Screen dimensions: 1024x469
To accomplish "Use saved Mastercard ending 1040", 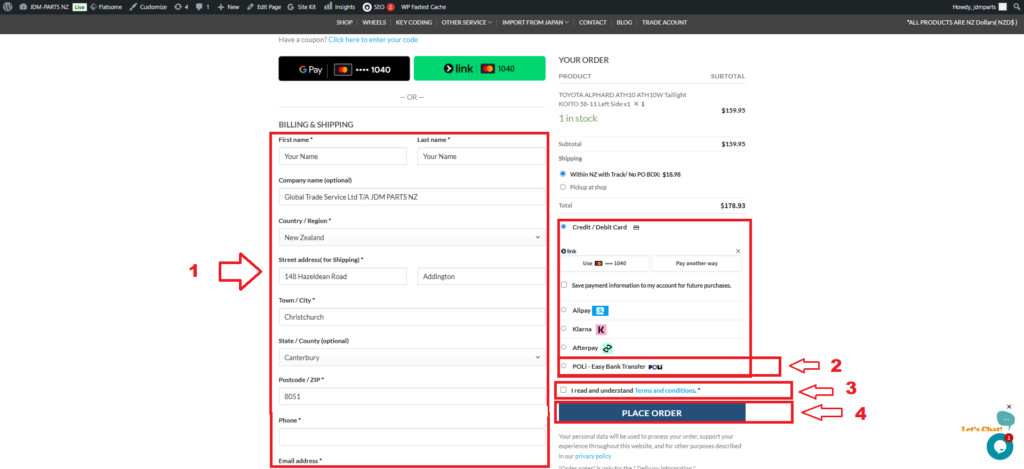I will click(605, 263).
